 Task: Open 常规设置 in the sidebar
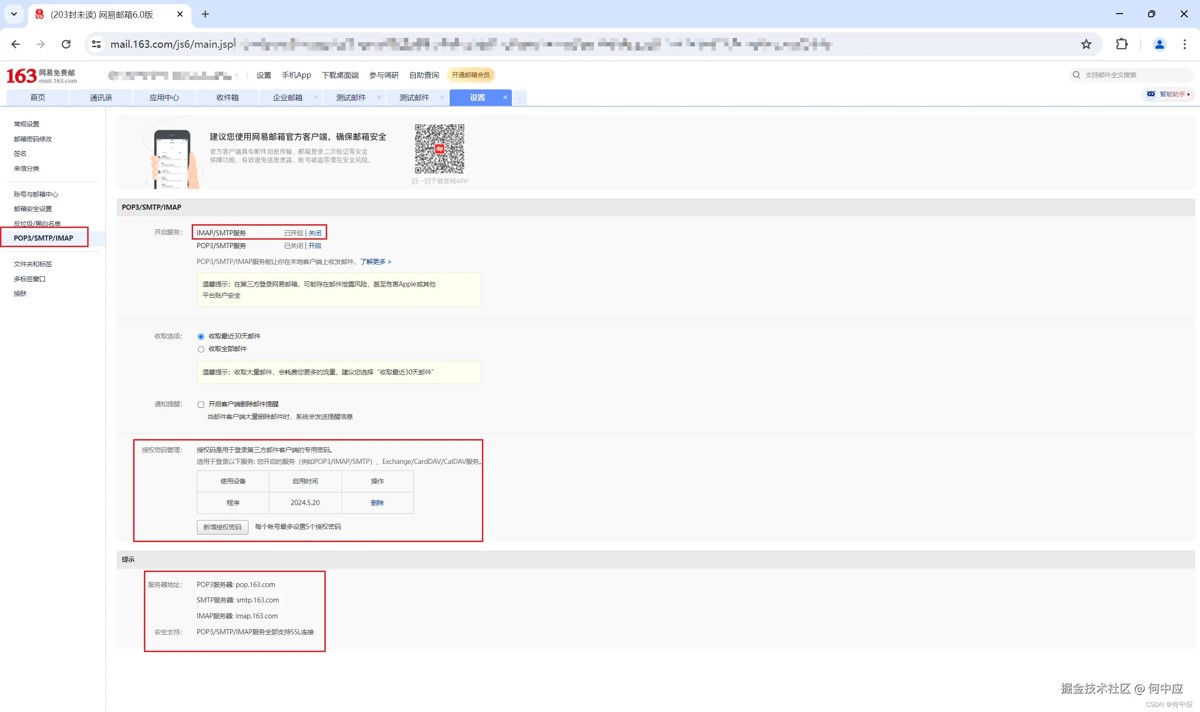27,124
